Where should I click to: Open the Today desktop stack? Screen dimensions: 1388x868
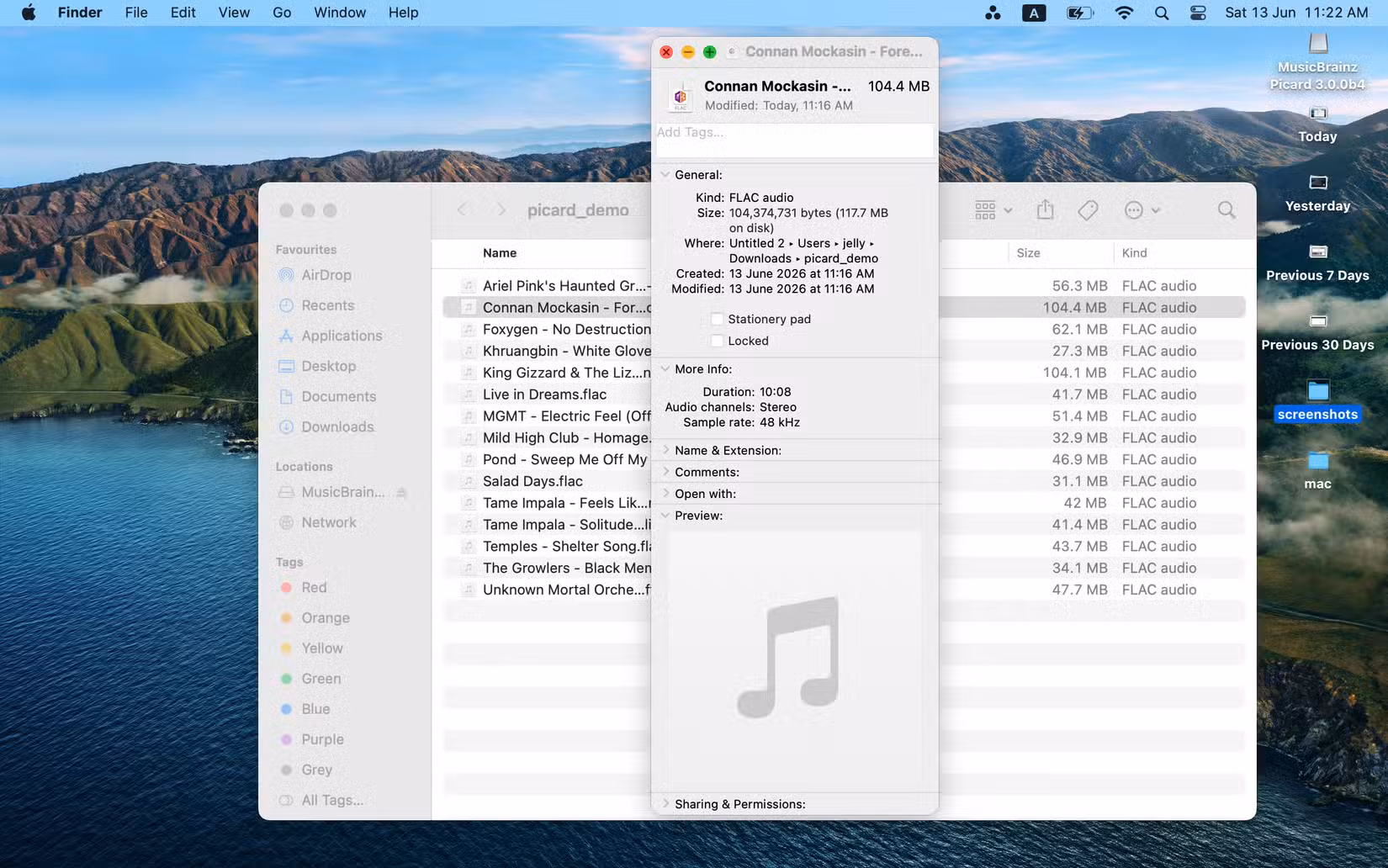click(1317, 124)
